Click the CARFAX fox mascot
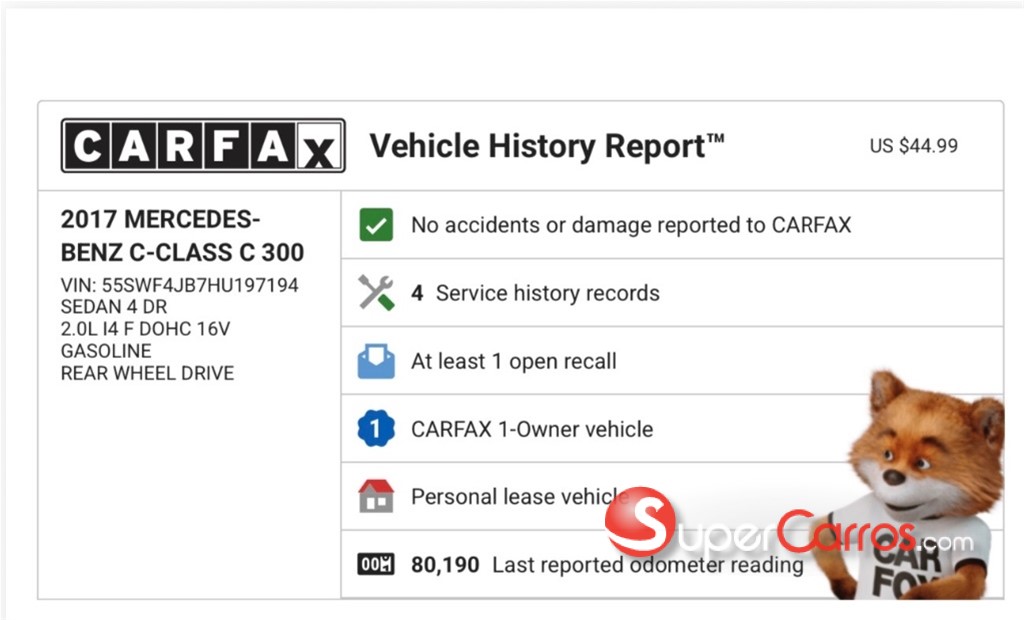This screenshot has width=1024, height=620. point(920,480)
